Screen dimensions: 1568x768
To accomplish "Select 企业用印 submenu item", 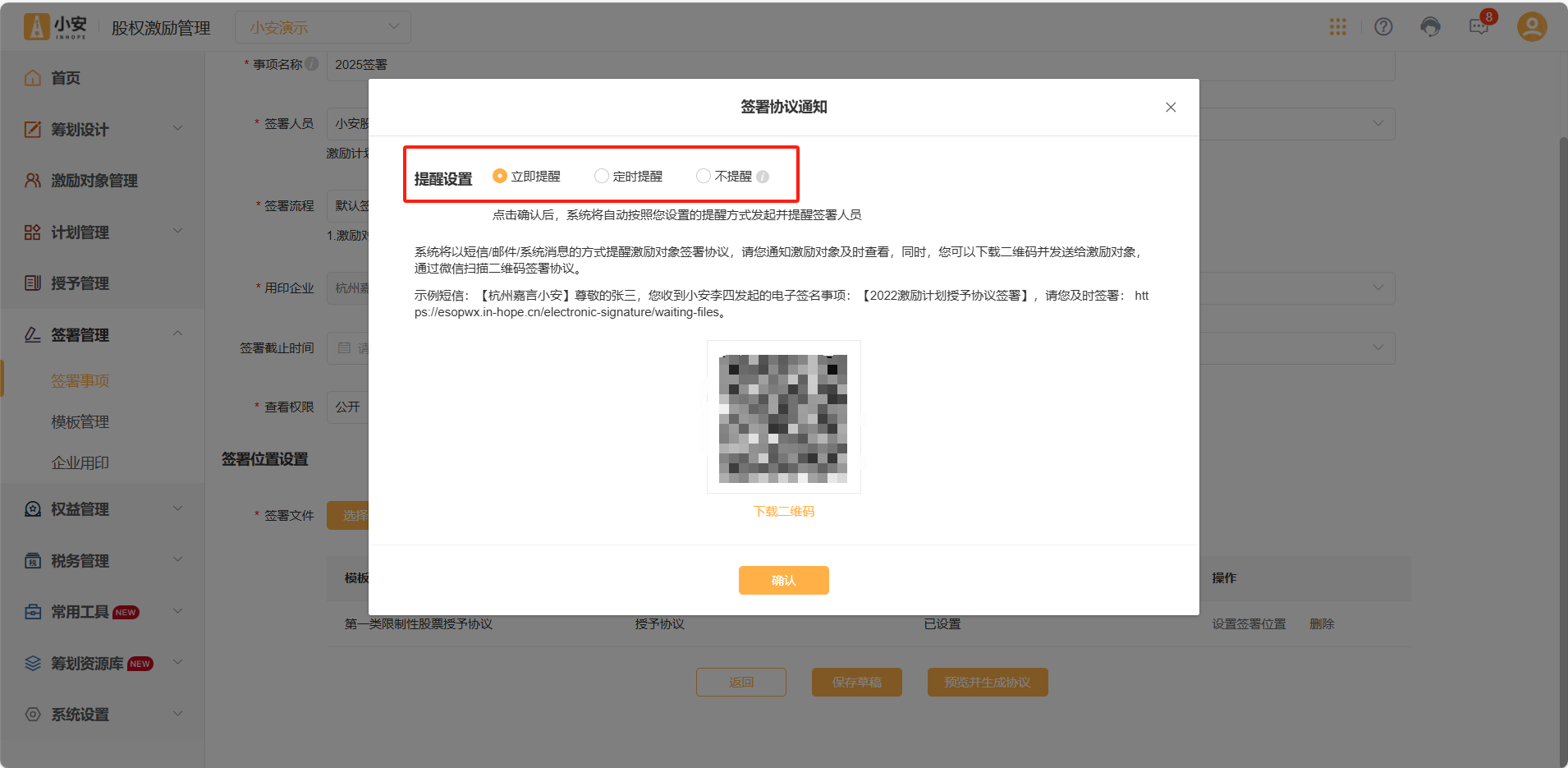I will click(80, 463).
